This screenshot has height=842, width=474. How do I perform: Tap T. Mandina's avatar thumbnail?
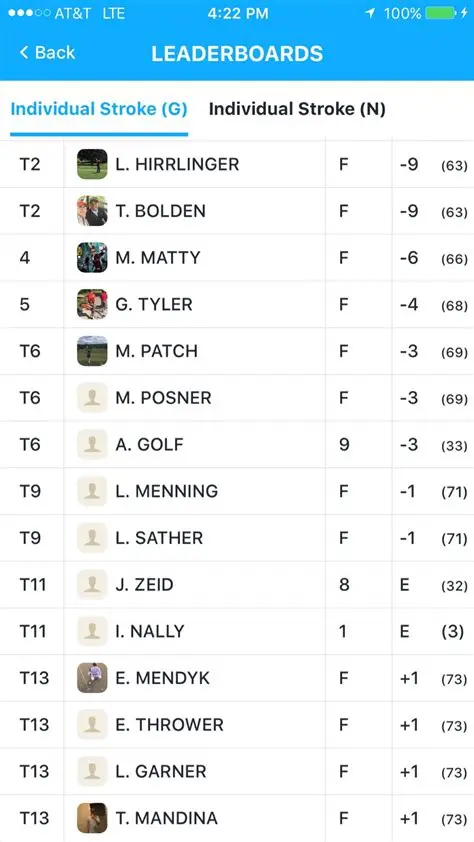92,818
